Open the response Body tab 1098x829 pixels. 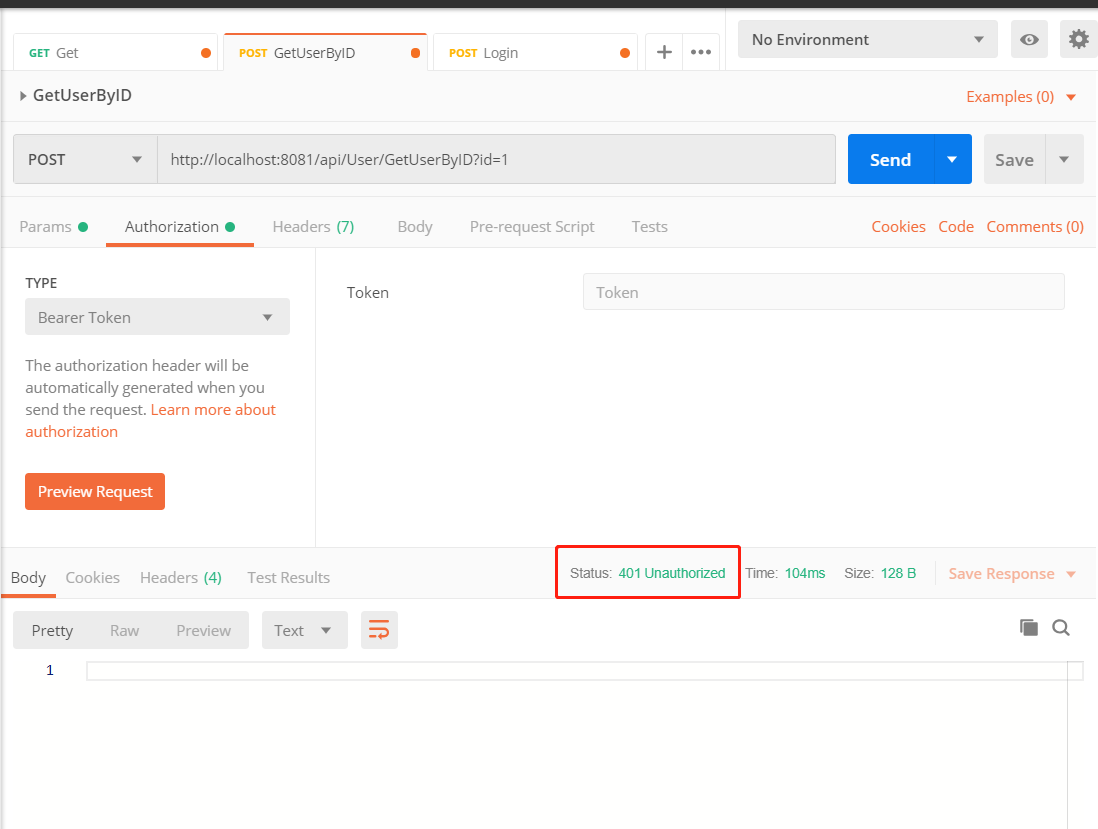coord(28,578)
